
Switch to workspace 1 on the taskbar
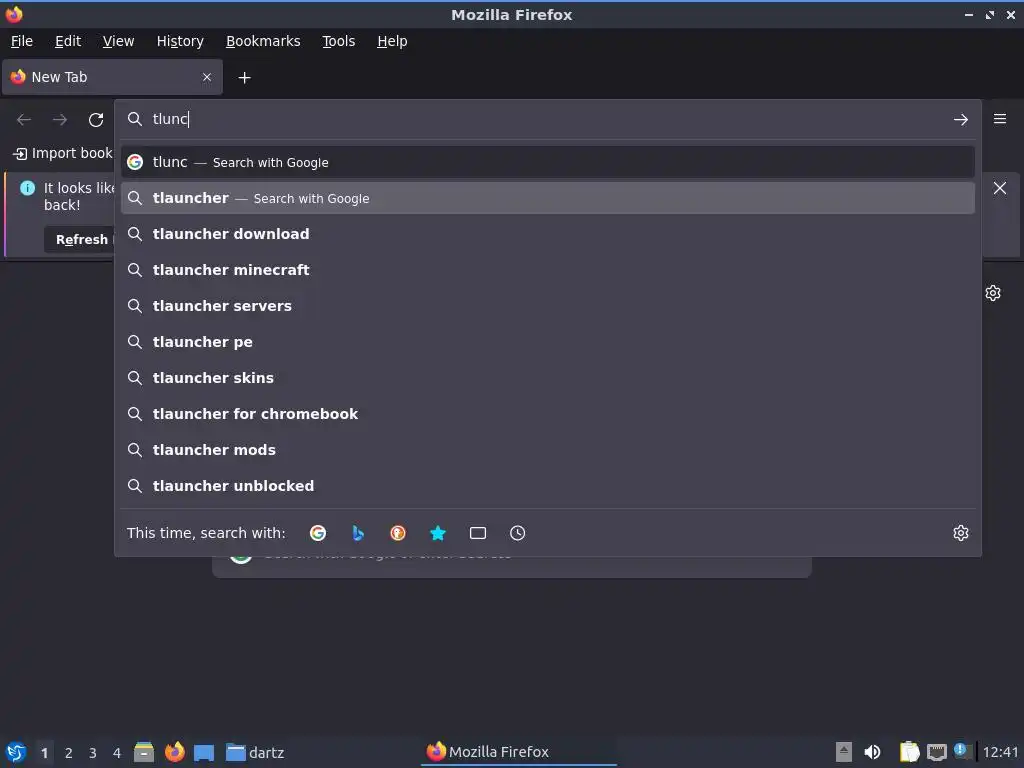pos(44,753)
